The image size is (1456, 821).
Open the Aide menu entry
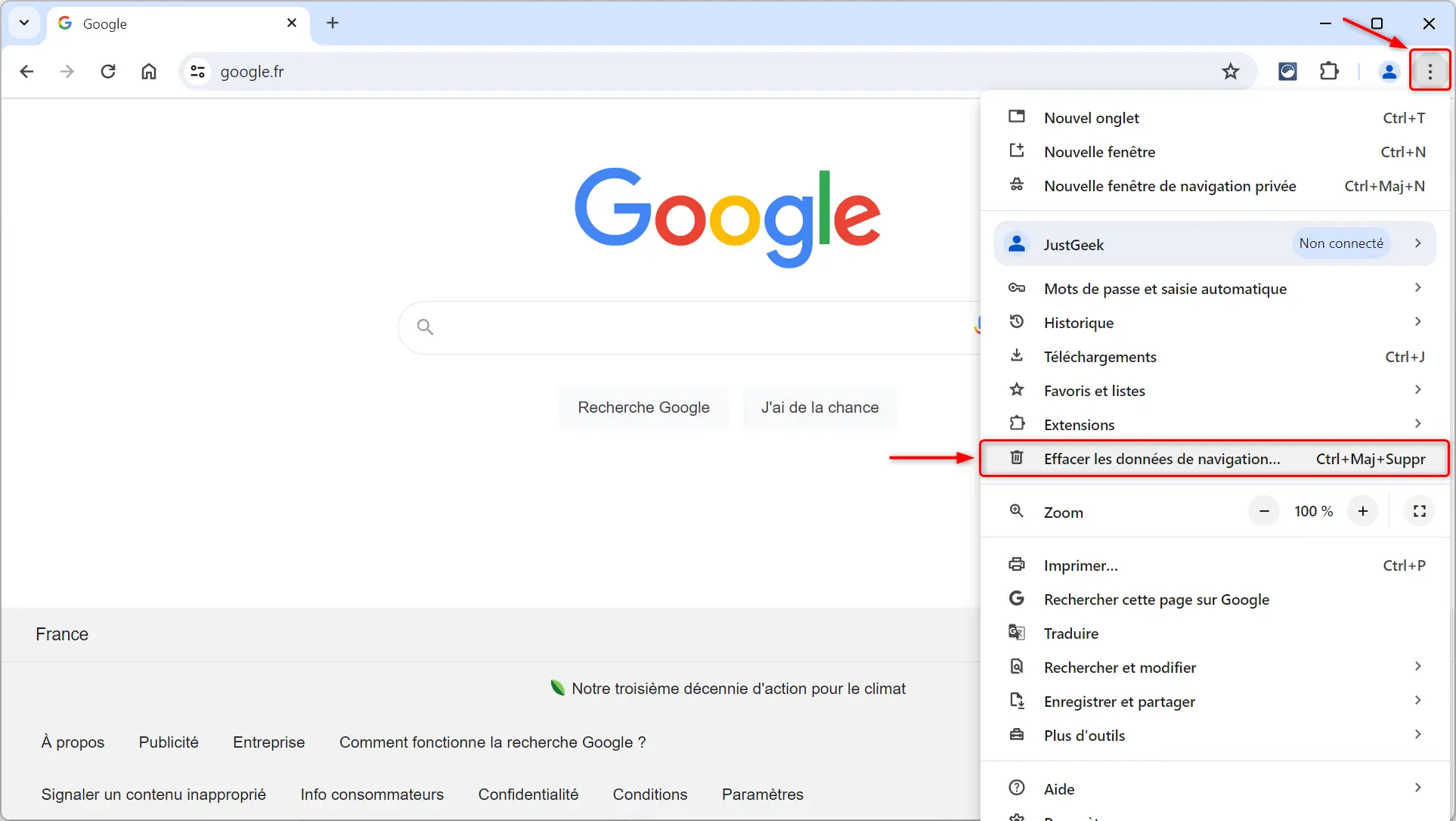(1216, 788)
